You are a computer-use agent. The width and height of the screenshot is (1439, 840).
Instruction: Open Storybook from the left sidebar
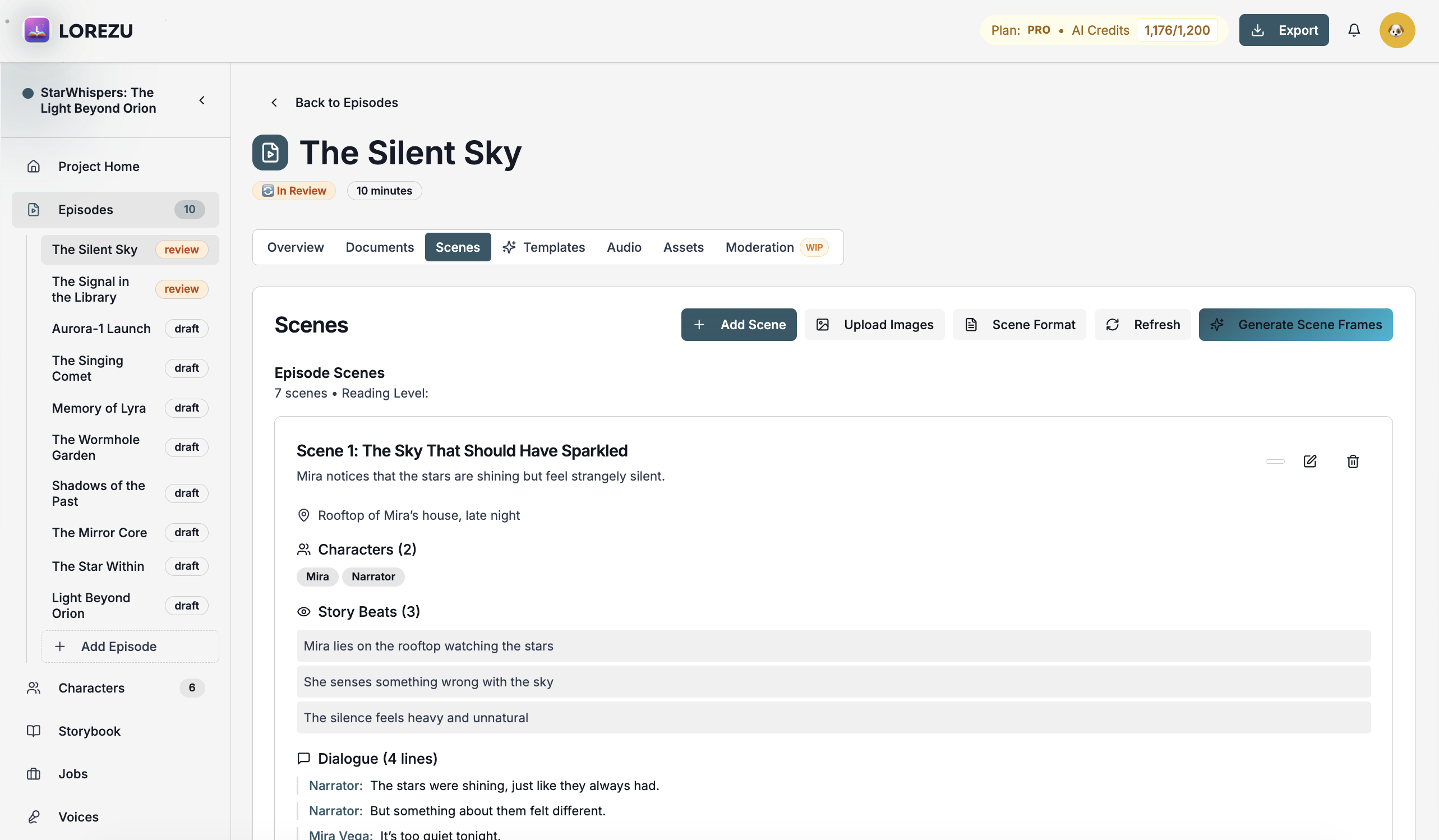pyautogui.click(x=89, y=731)
